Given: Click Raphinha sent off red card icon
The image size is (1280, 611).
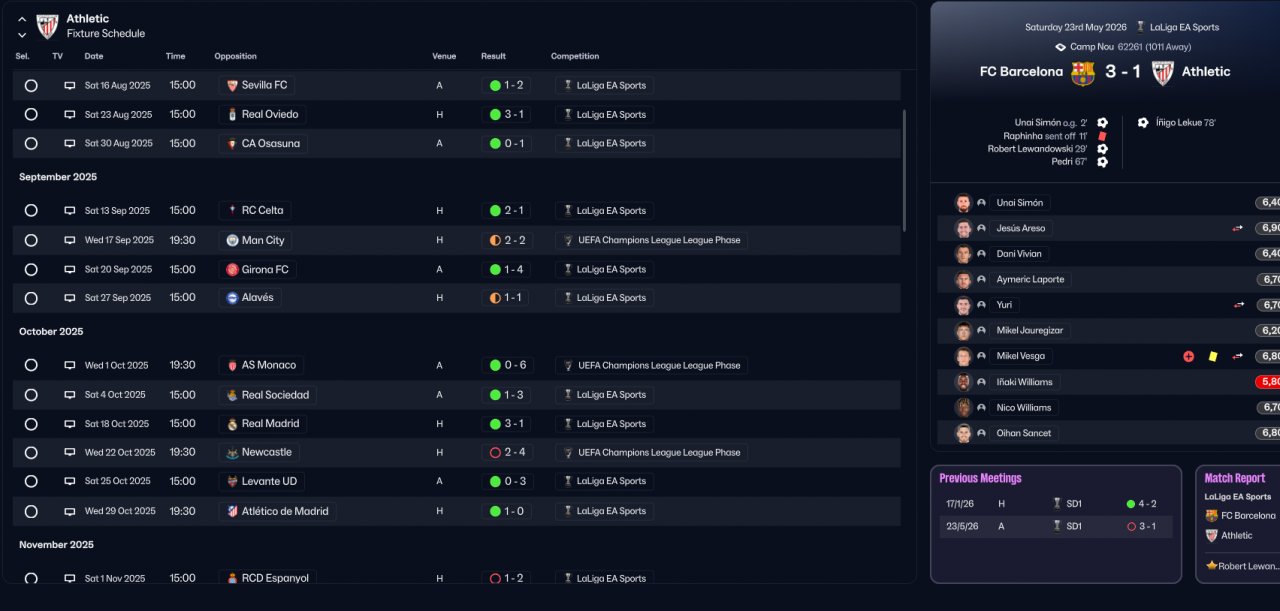Looking at the screenshot, I should [x=1102, y=136].
